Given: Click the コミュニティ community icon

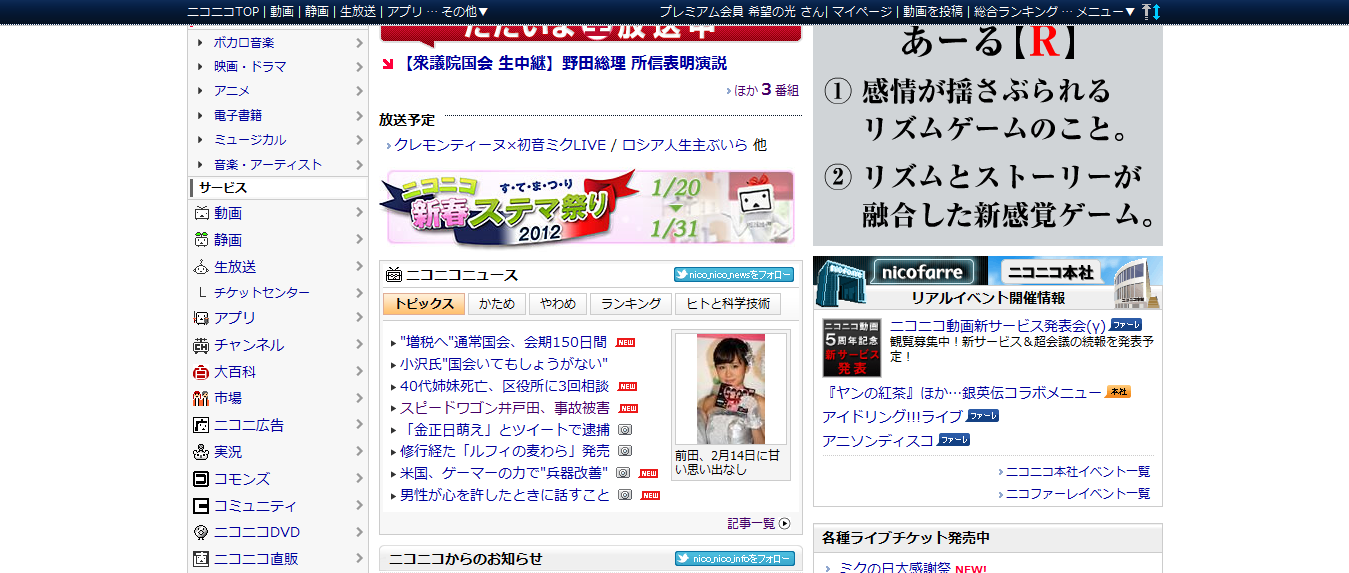Looking at the screenshot, I should point(201,506).
